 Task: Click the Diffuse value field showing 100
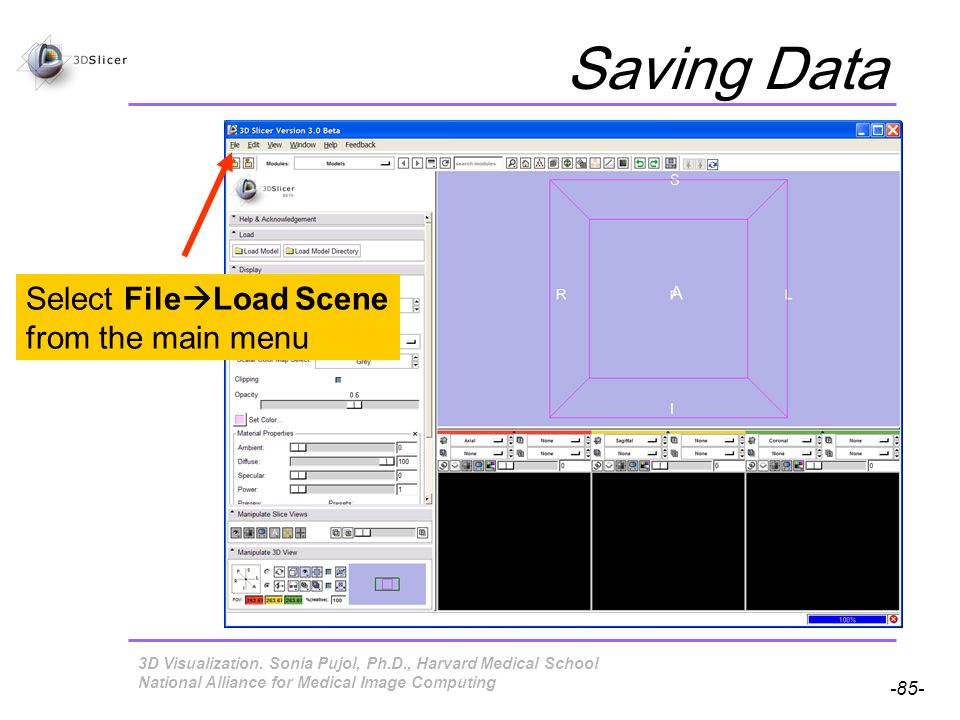pos(407,462)
